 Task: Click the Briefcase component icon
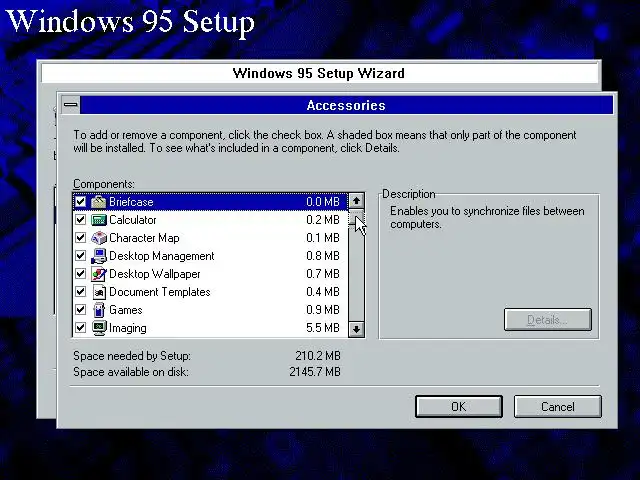[x=98, y=202]
